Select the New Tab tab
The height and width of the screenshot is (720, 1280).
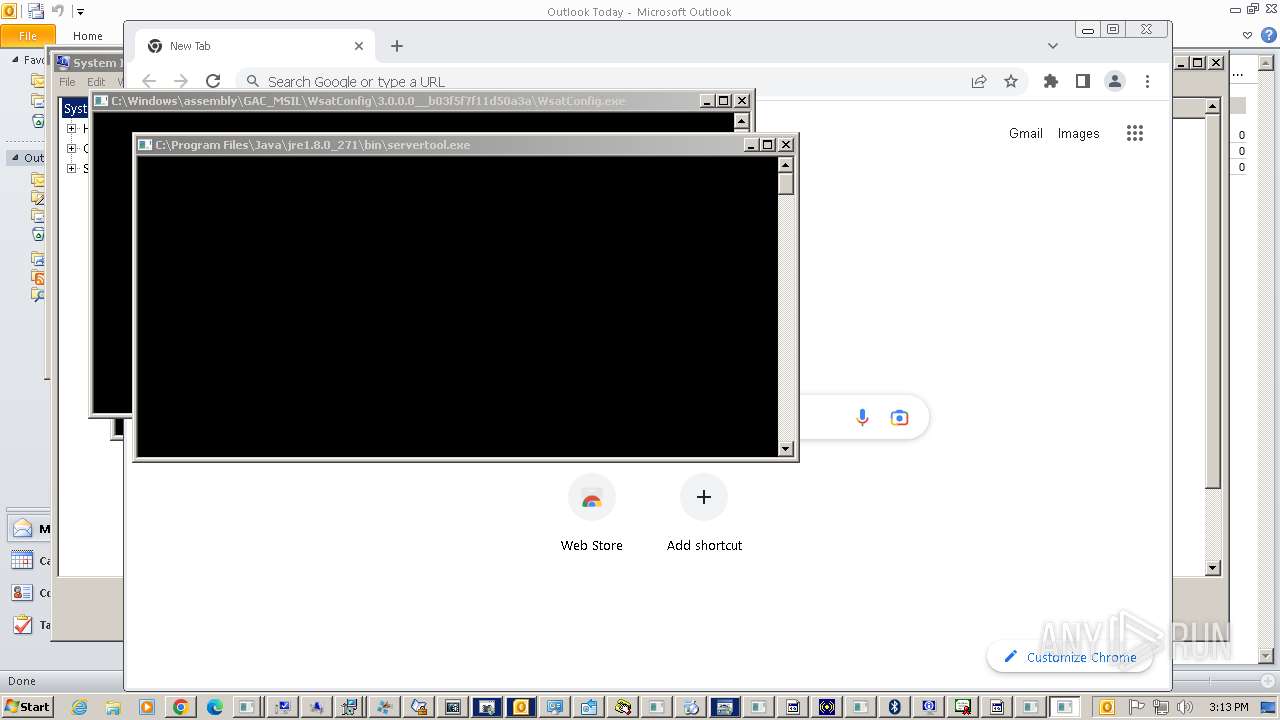(x=255, y=46)
